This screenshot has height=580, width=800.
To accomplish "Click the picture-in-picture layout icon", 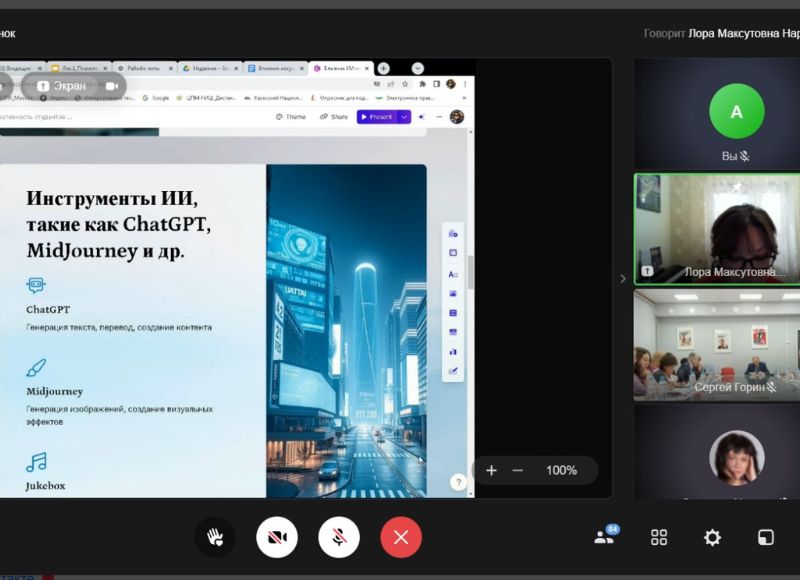I will (765, 537).
